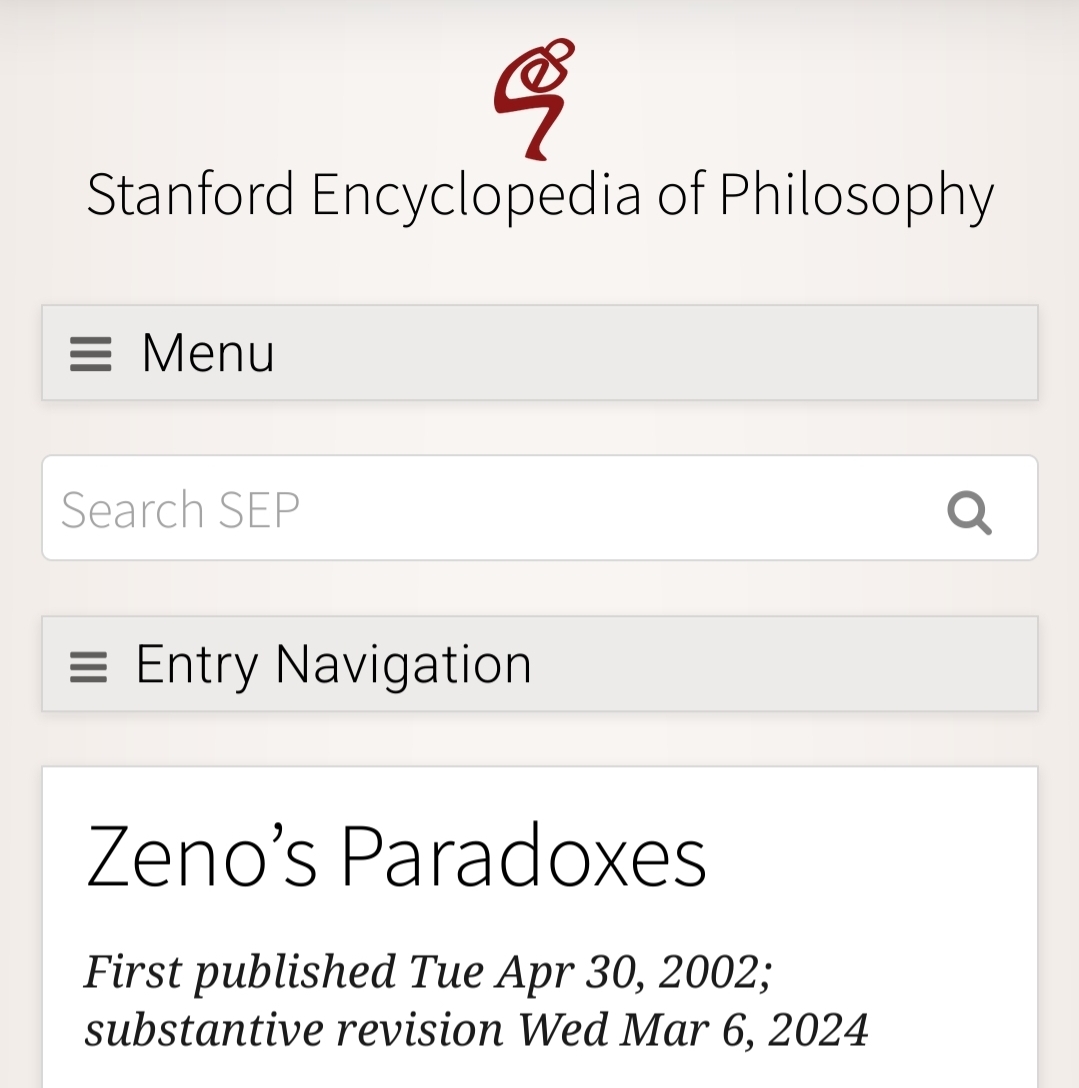Click the word Encyclopedia in site title
The width and height of the screenshot is (1079, 1088).
click(475, 194)
